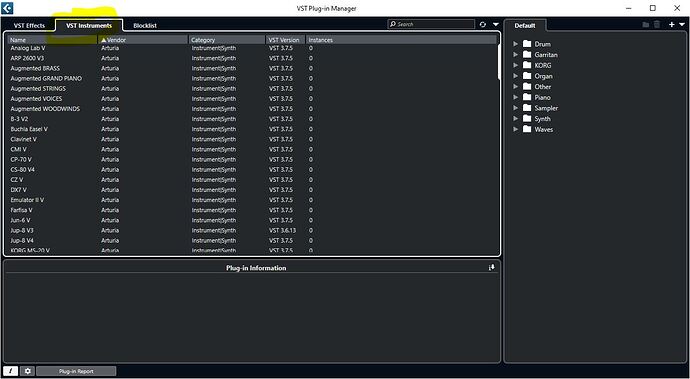Image resolution: width=690 pixels, height=379 pixels.
Task: Select Augmented VOICES plug-in
Action: 252,99
